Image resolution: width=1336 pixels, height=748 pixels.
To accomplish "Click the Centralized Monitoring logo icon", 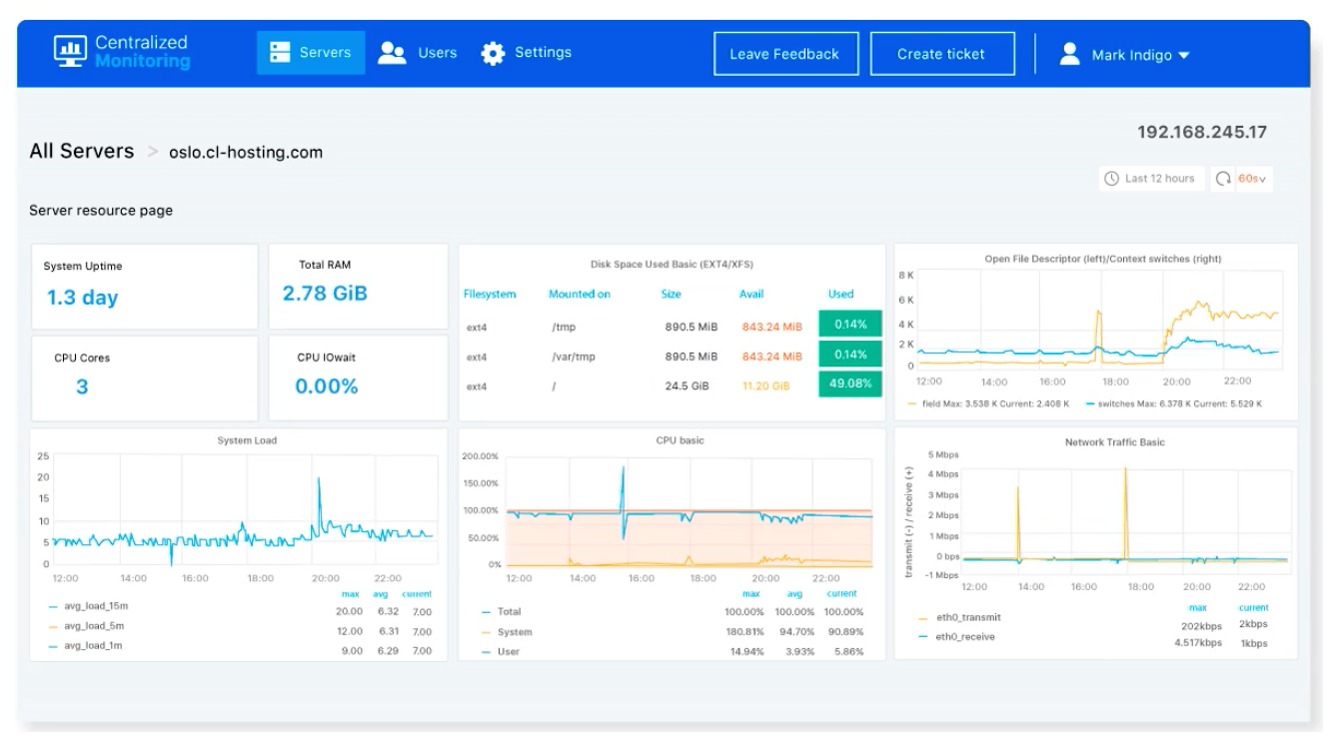I will 70,52.
